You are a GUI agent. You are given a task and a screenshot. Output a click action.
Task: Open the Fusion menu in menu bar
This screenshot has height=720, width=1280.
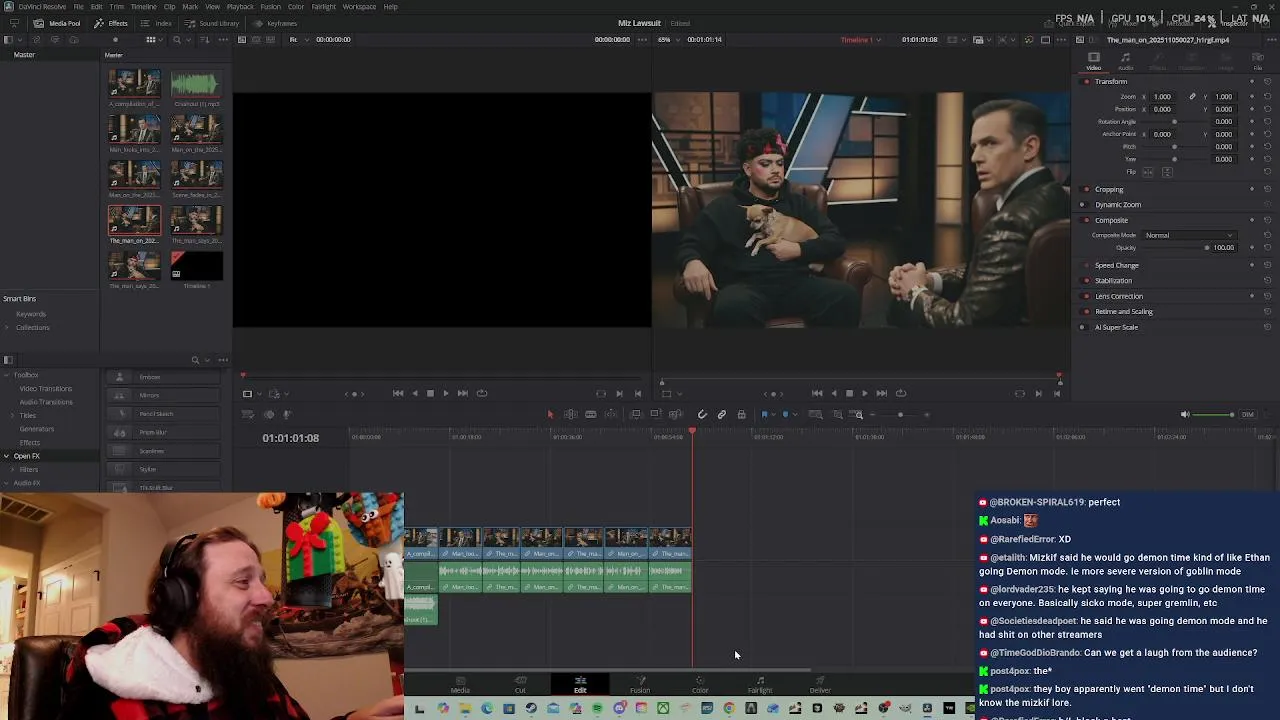pos(270,7)
